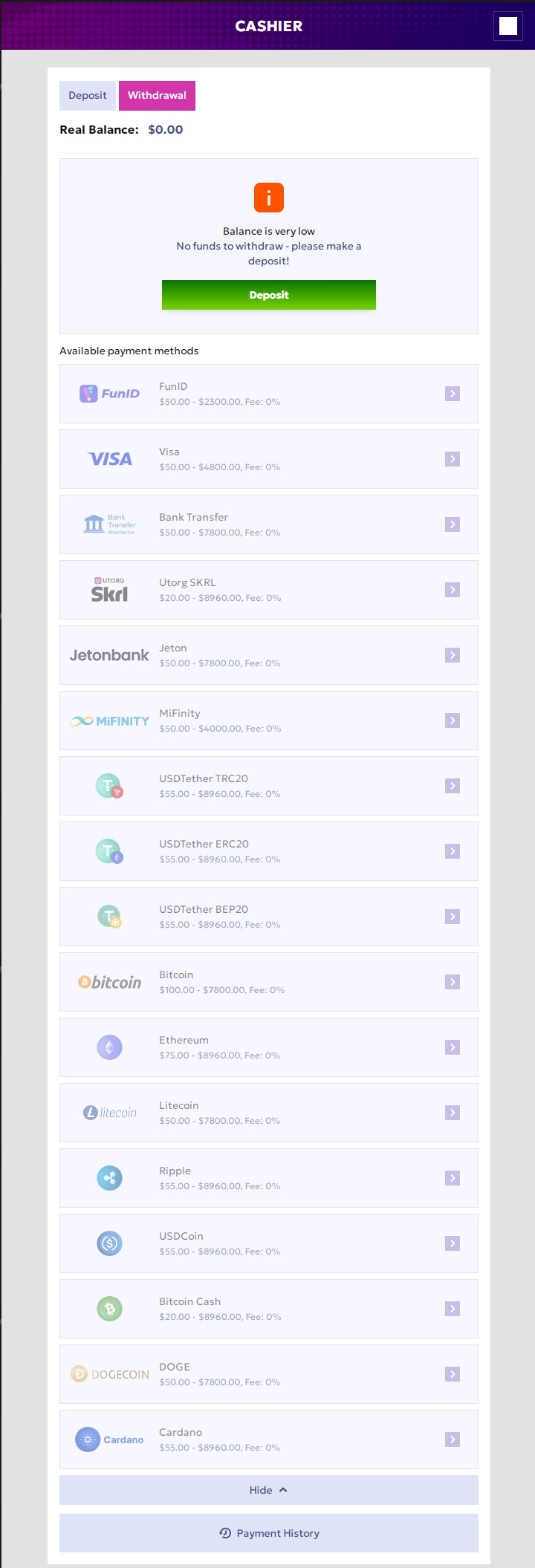Open Payment History
535x1568 pixels.
click(x=269, y=1533)
